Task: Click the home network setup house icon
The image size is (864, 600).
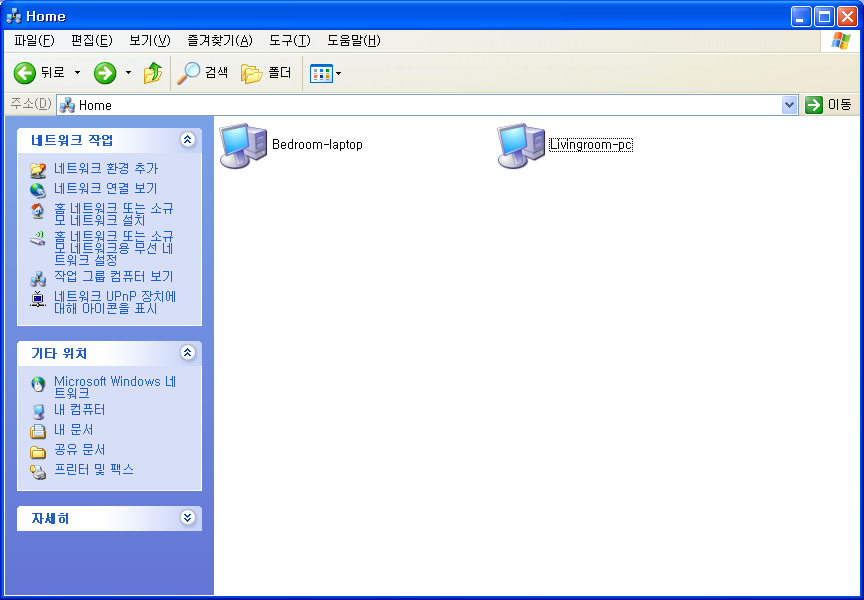Action: coord(37,211)
